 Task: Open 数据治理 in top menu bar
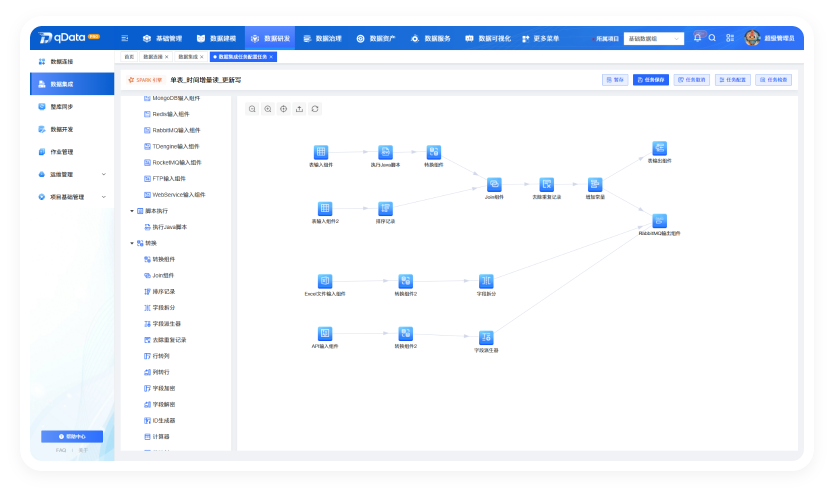coord(322,38)
